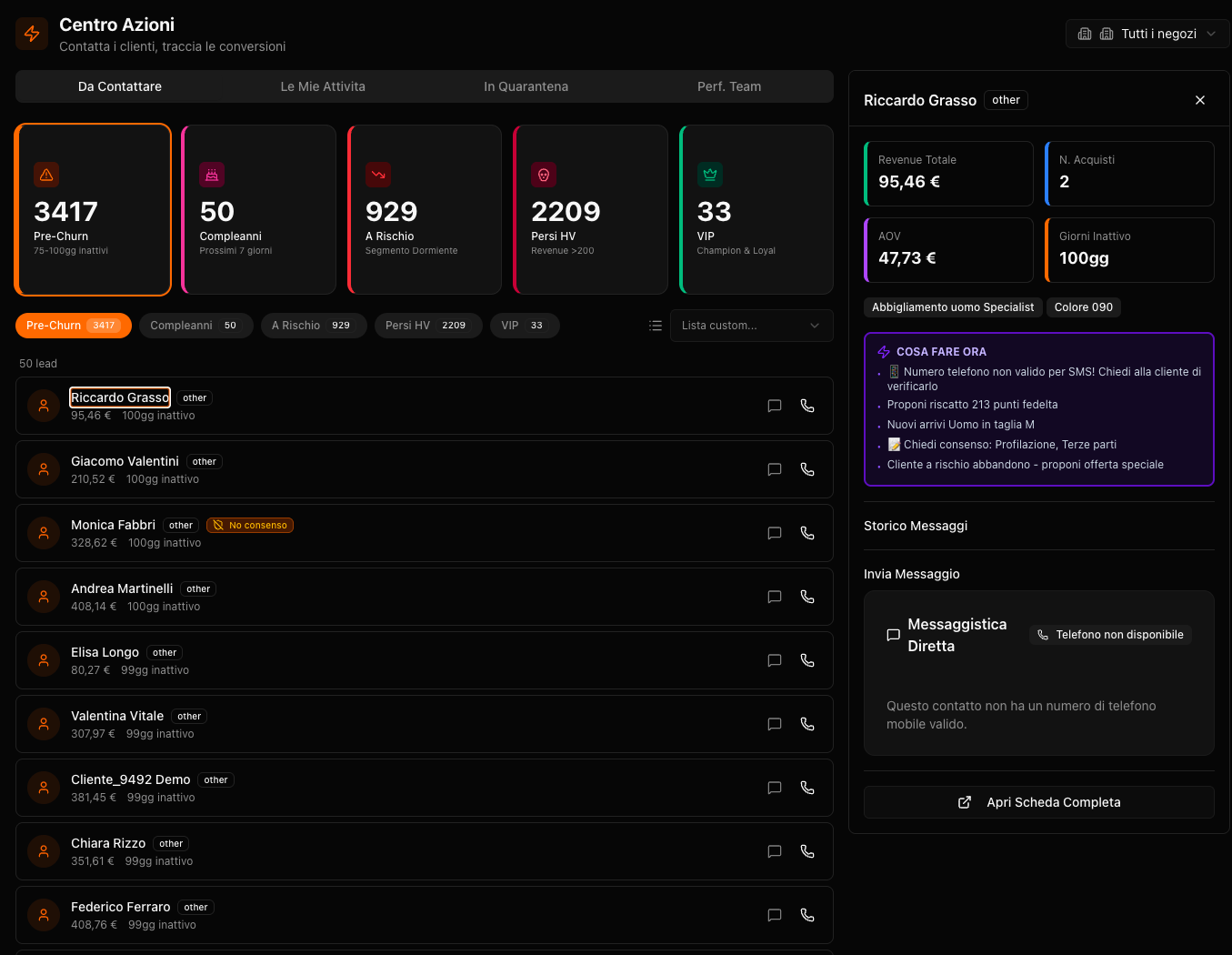Toggle the VIP 33 filter chip
The height and width of the screenshot is (955, 1232).
(x=525, y=325)
